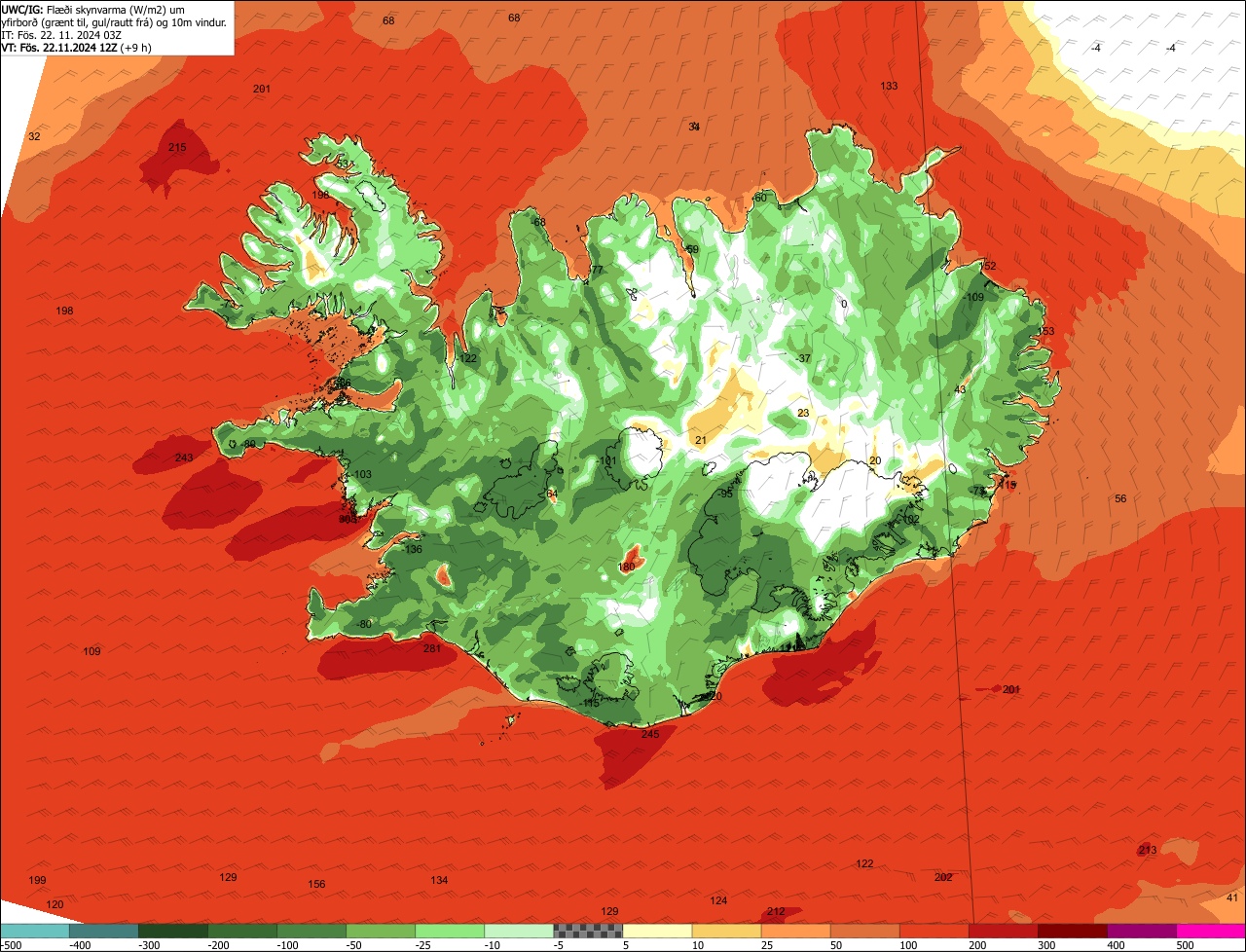Image resolution: width=1246 pixels, height=952 pixels.
Task: Click the dark maroon legend swatch starting at 300
Action: pos(1073,931)
